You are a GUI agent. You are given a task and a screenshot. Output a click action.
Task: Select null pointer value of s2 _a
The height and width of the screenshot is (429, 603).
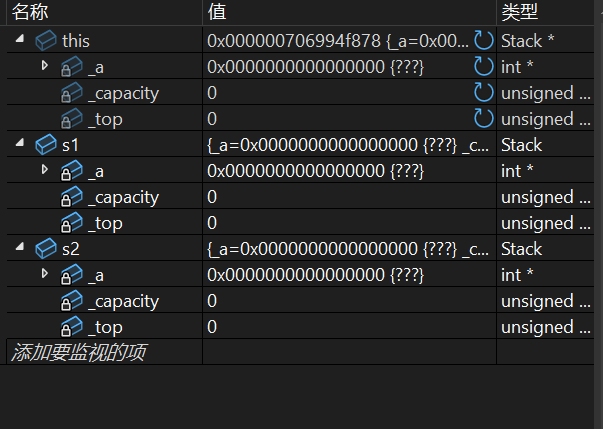(x=315, y=275)
